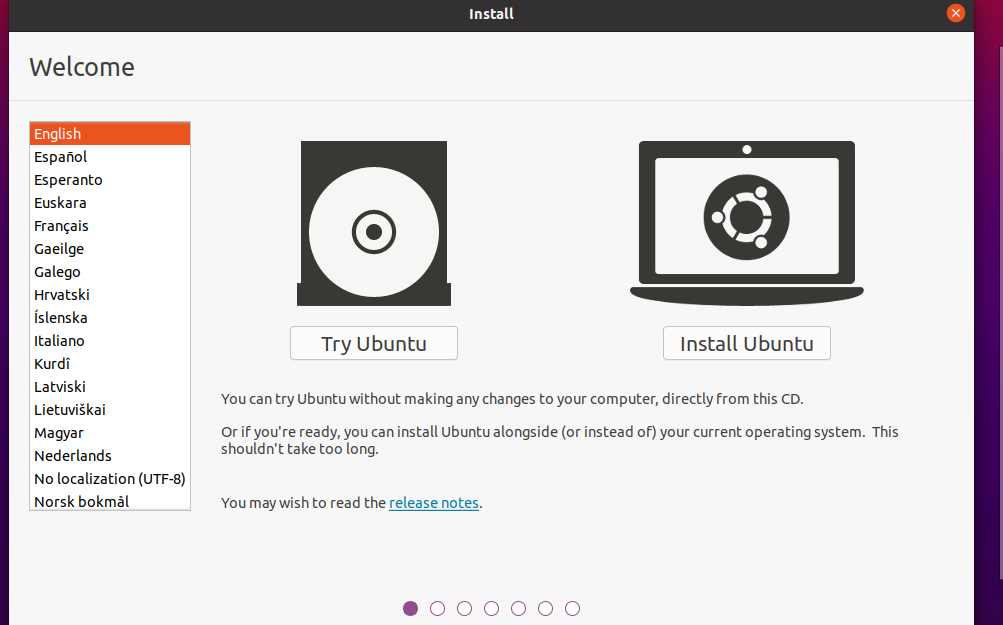This screenshot has height=625, width=1003.
Task: Choose Français as the language
Action: (x=110, y=226)
